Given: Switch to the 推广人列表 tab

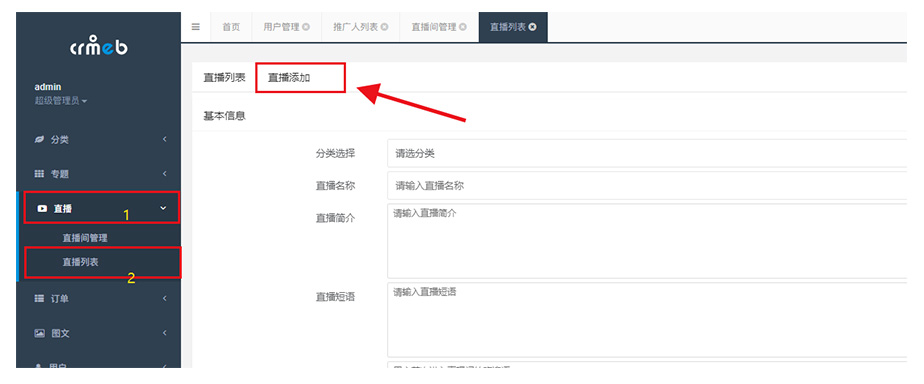Looking at the screenshot, I should (361, 27).
